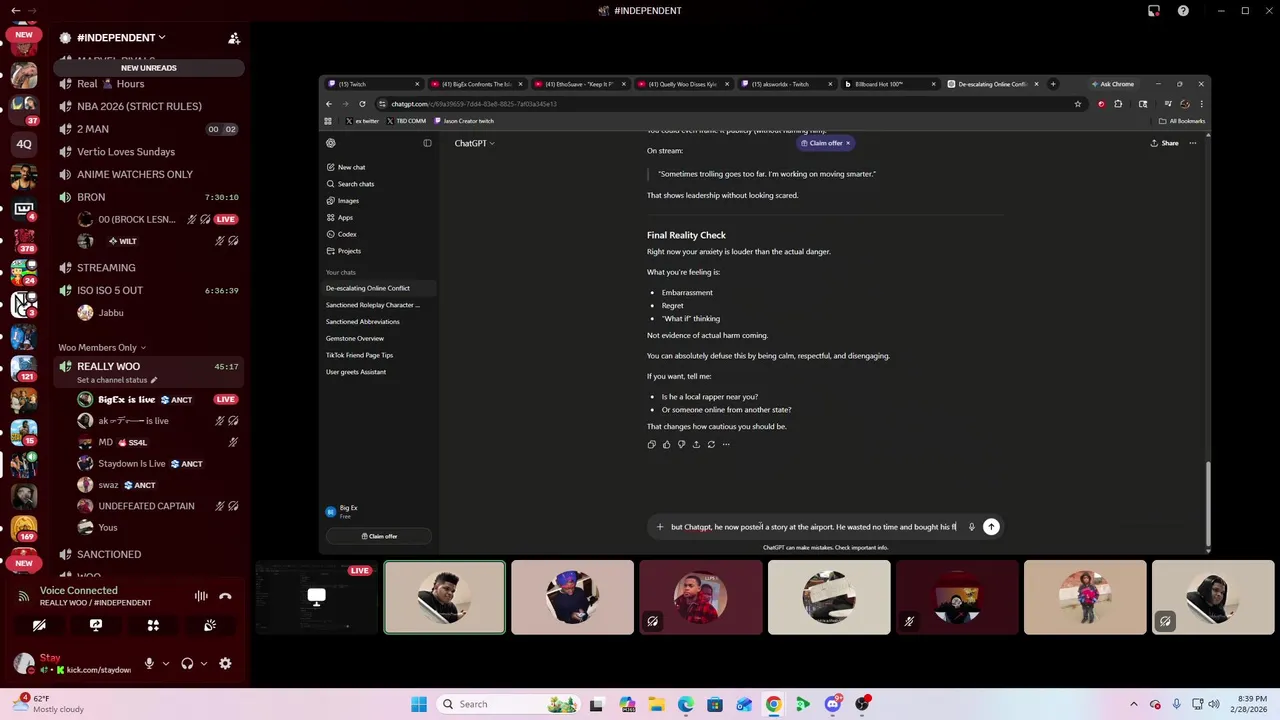
Task: Open Chrome extensions puzzle icon
Action: (x=1118, y=104)
